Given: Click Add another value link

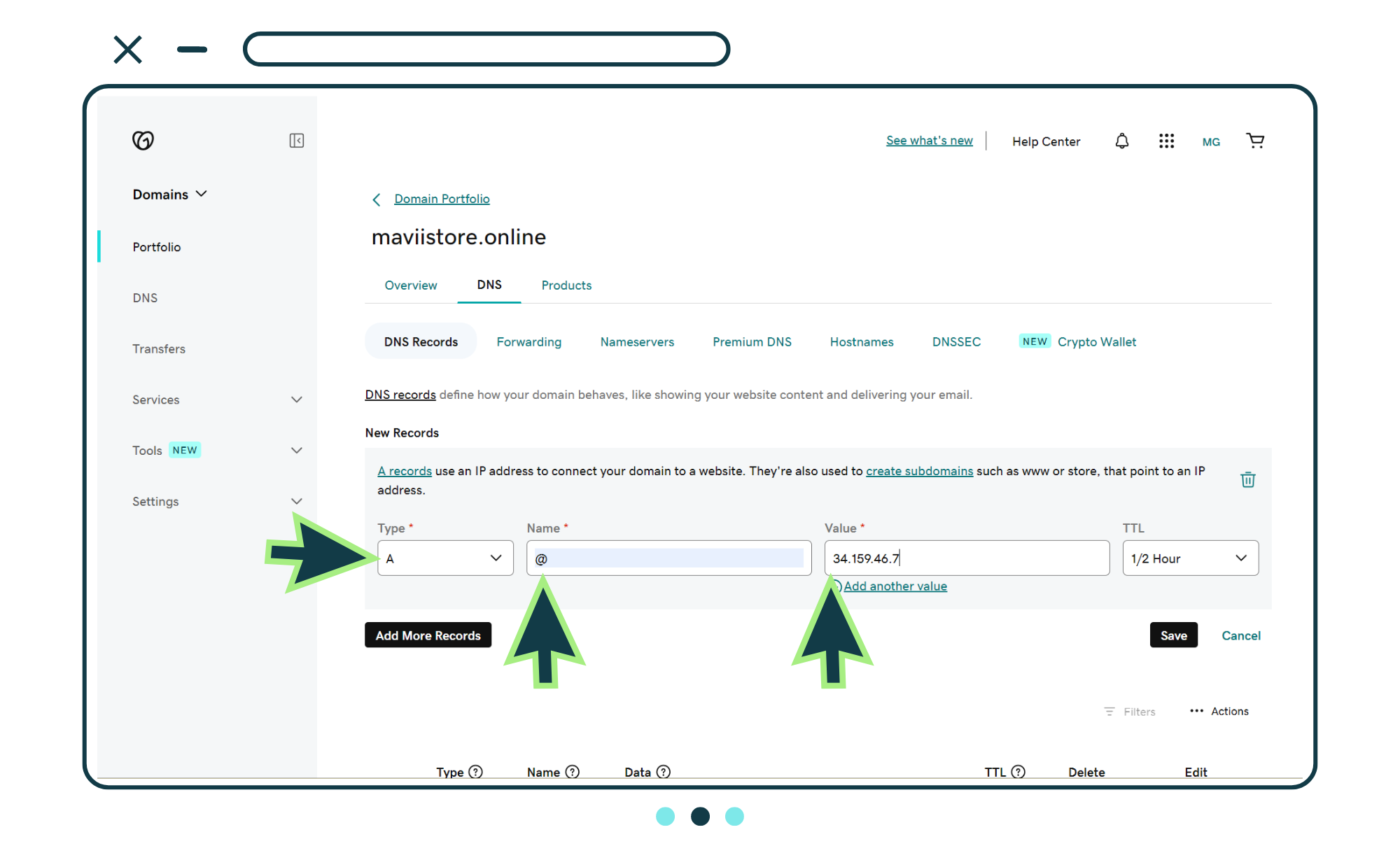Looking at the screenshot, I should click(895, 586).
